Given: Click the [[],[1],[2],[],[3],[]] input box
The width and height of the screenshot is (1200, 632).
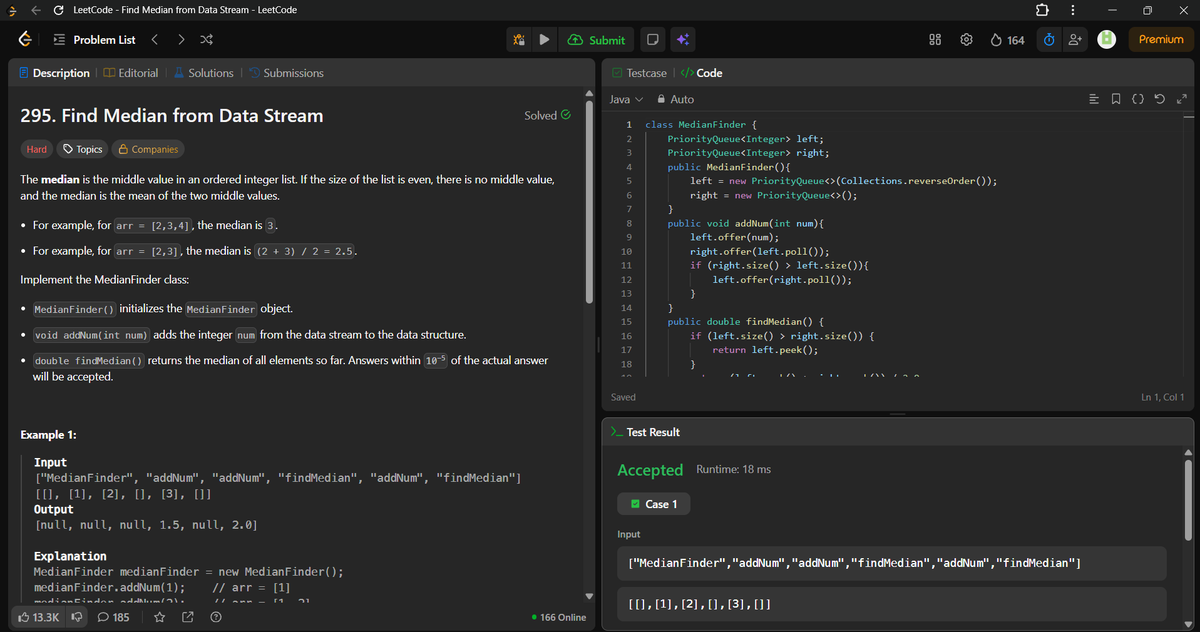Looking at the screenshot, I should pos(892,604).
